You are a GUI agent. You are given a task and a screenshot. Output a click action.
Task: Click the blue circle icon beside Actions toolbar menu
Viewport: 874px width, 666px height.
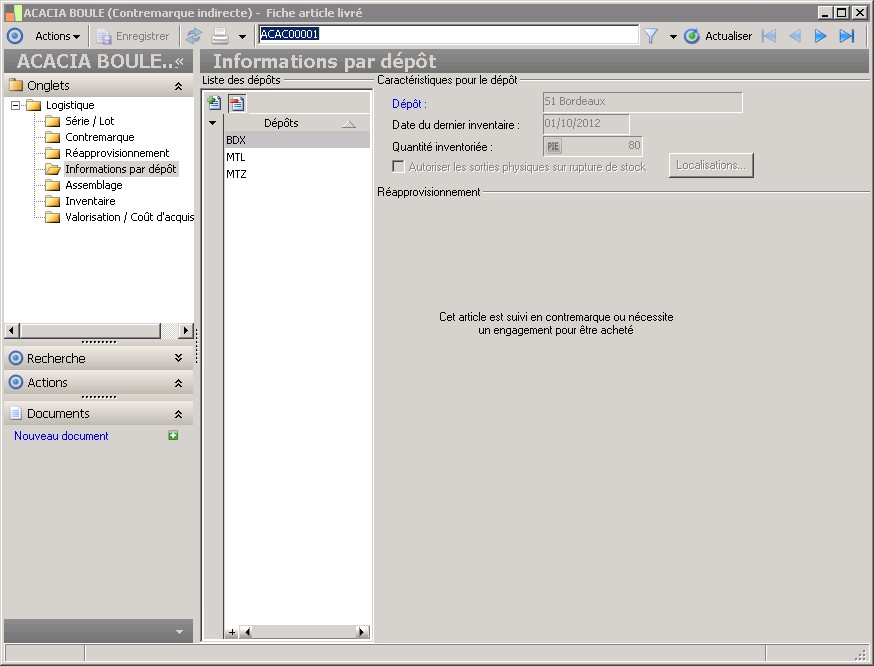[15, 36]
